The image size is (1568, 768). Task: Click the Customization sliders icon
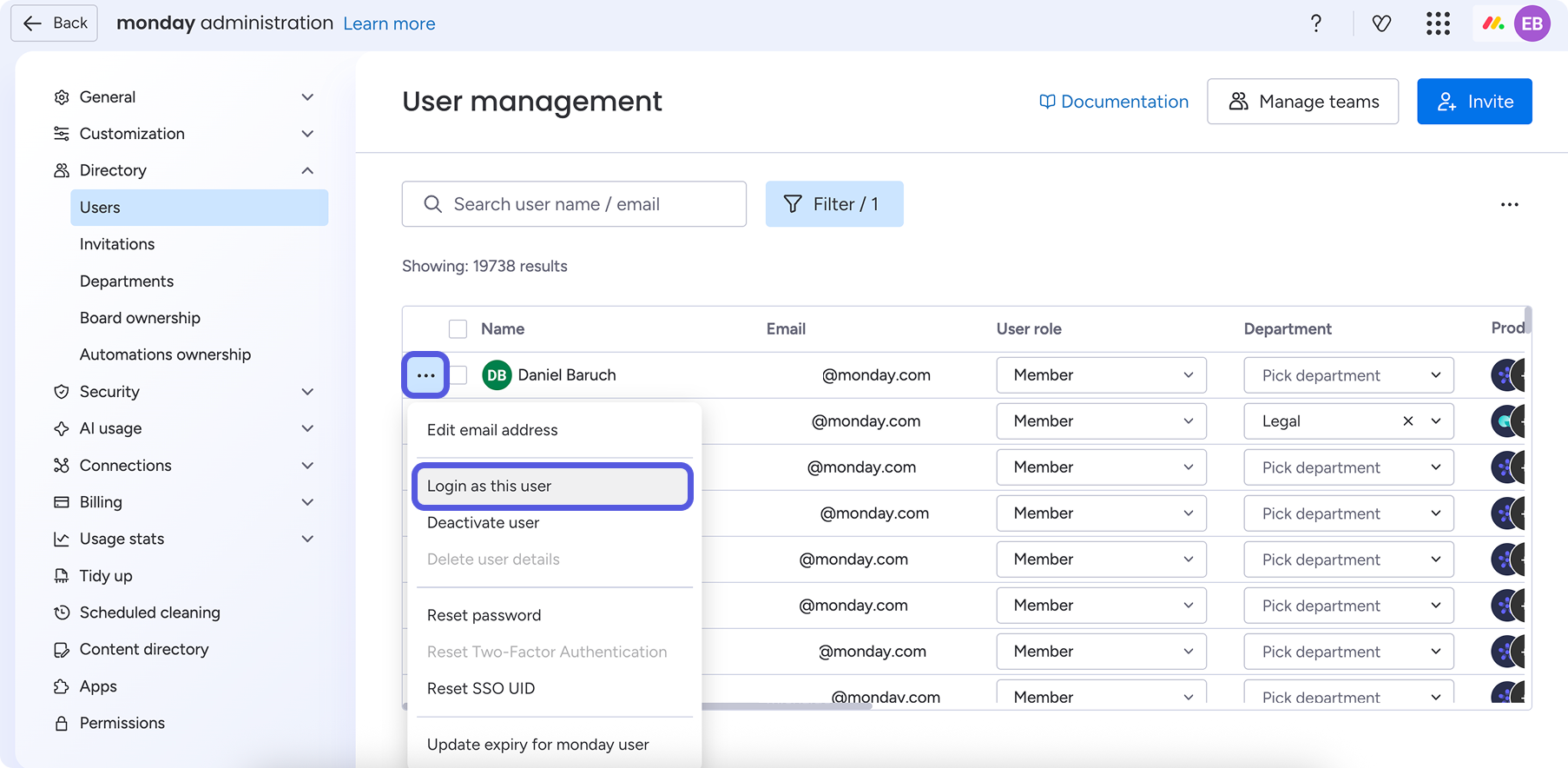[62, 134]
